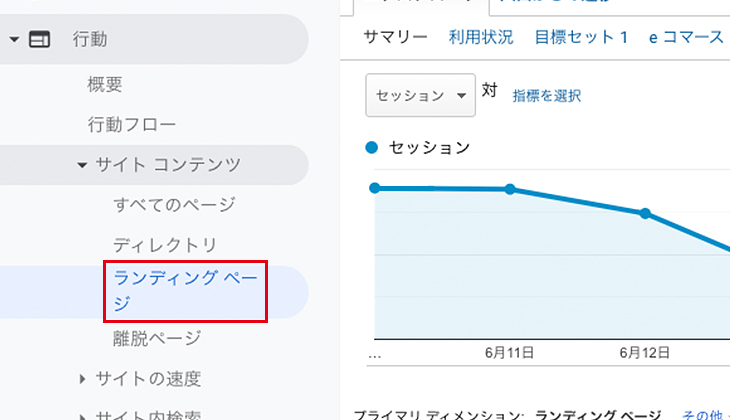Click the blue セッション legend dot
Image resolution: width=730 pixels, height=420 pixels.
coord(373,148)
